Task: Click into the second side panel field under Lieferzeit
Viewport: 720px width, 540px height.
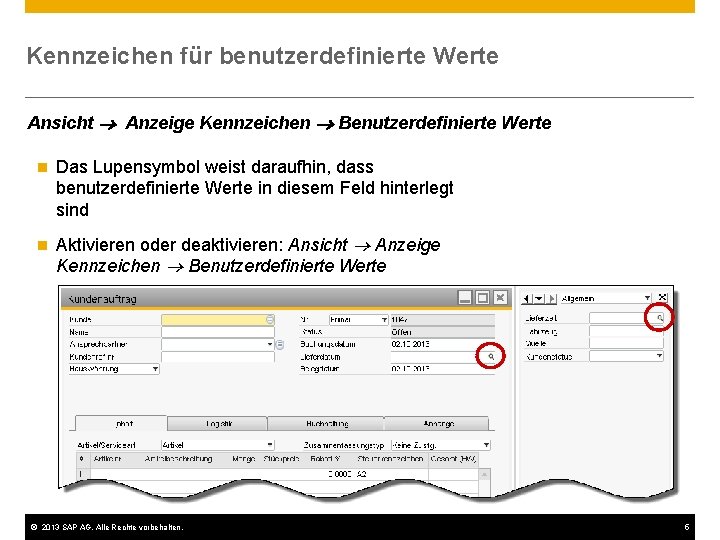Action: [626, 331]
